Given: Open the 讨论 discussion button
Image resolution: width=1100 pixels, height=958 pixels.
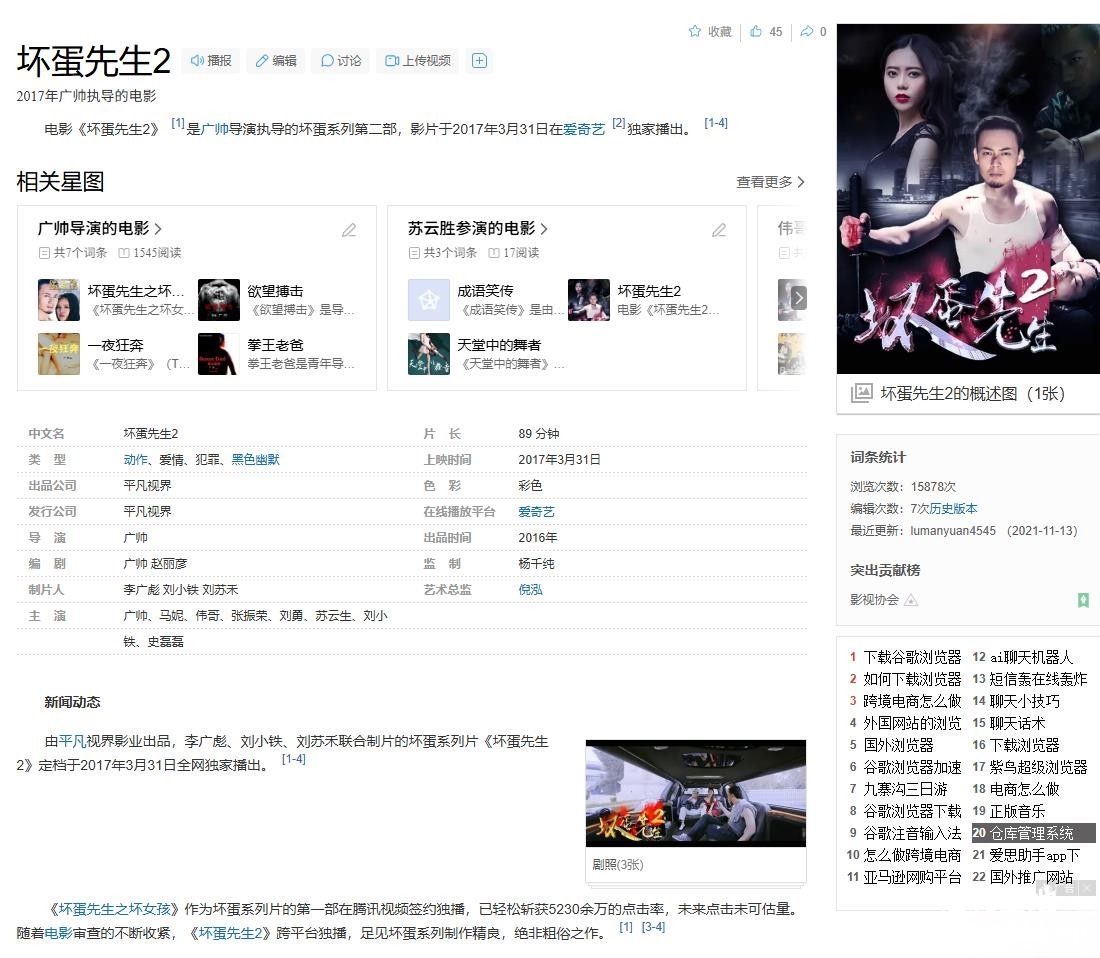Looking at the screenshot, I should [340, 61].
